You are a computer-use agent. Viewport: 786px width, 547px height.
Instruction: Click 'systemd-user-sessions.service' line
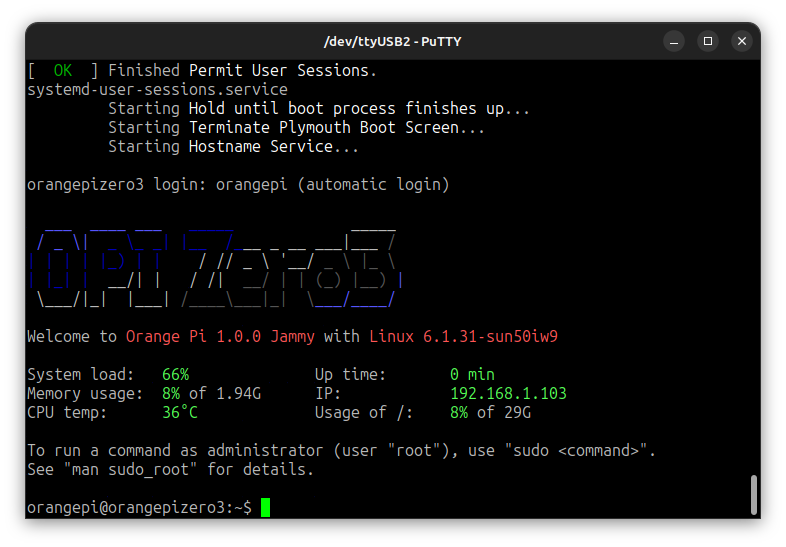(157, 90)
